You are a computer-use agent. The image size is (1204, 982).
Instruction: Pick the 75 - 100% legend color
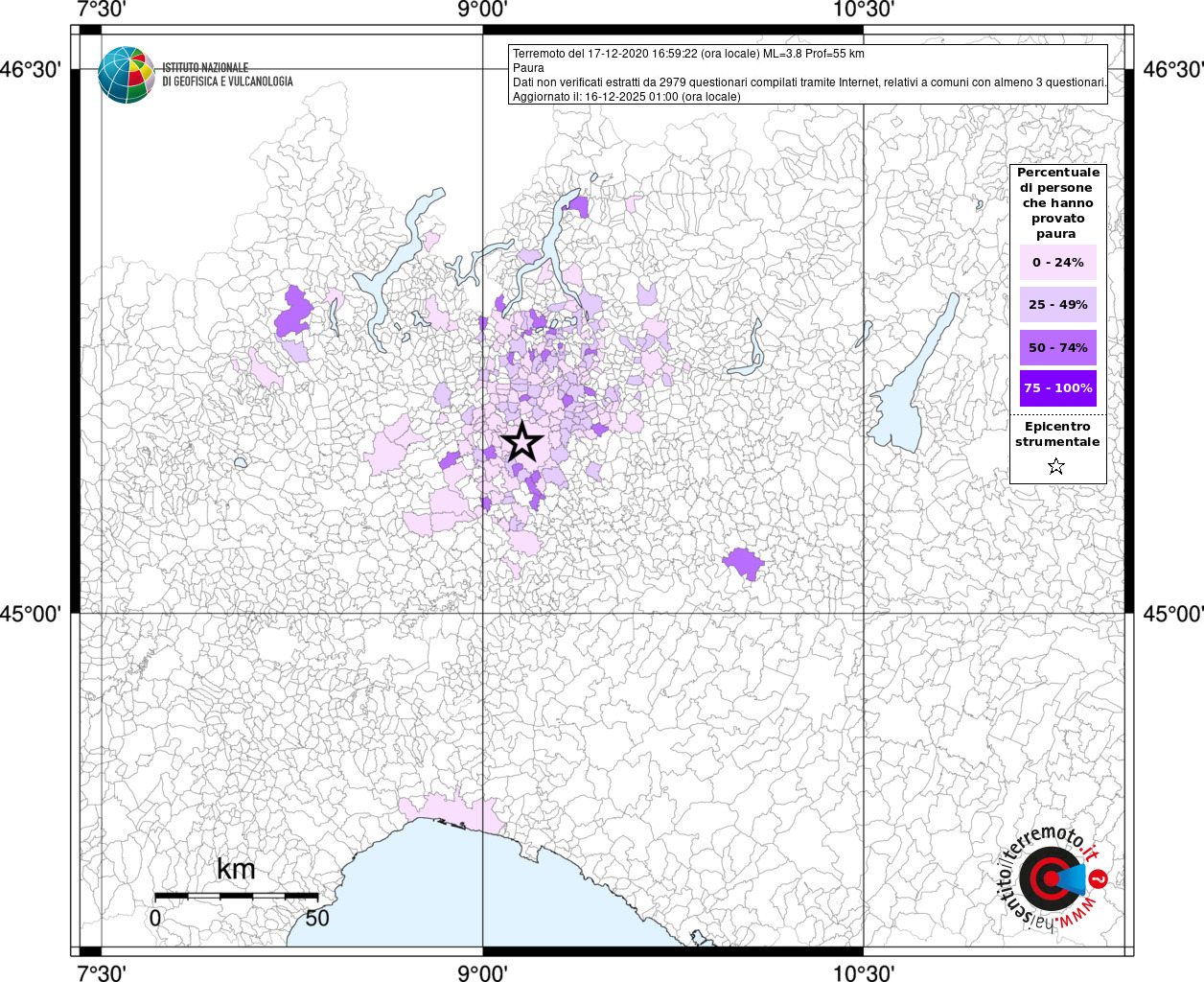click(x=1057, y=388)
